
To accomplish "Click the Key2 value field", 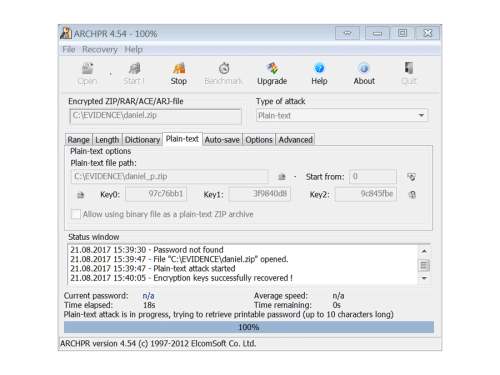I will point(366,194).
